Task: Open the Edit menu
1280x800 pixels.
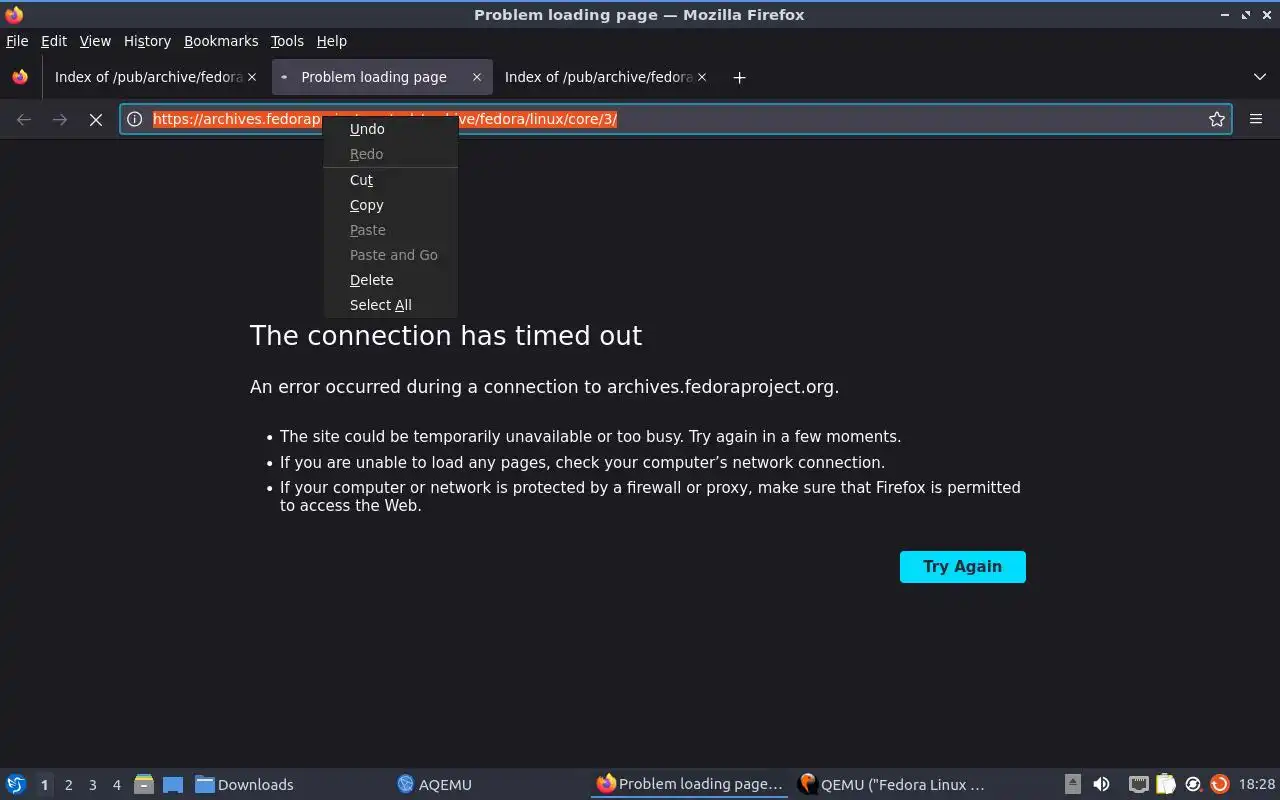Action: [54, 41]
